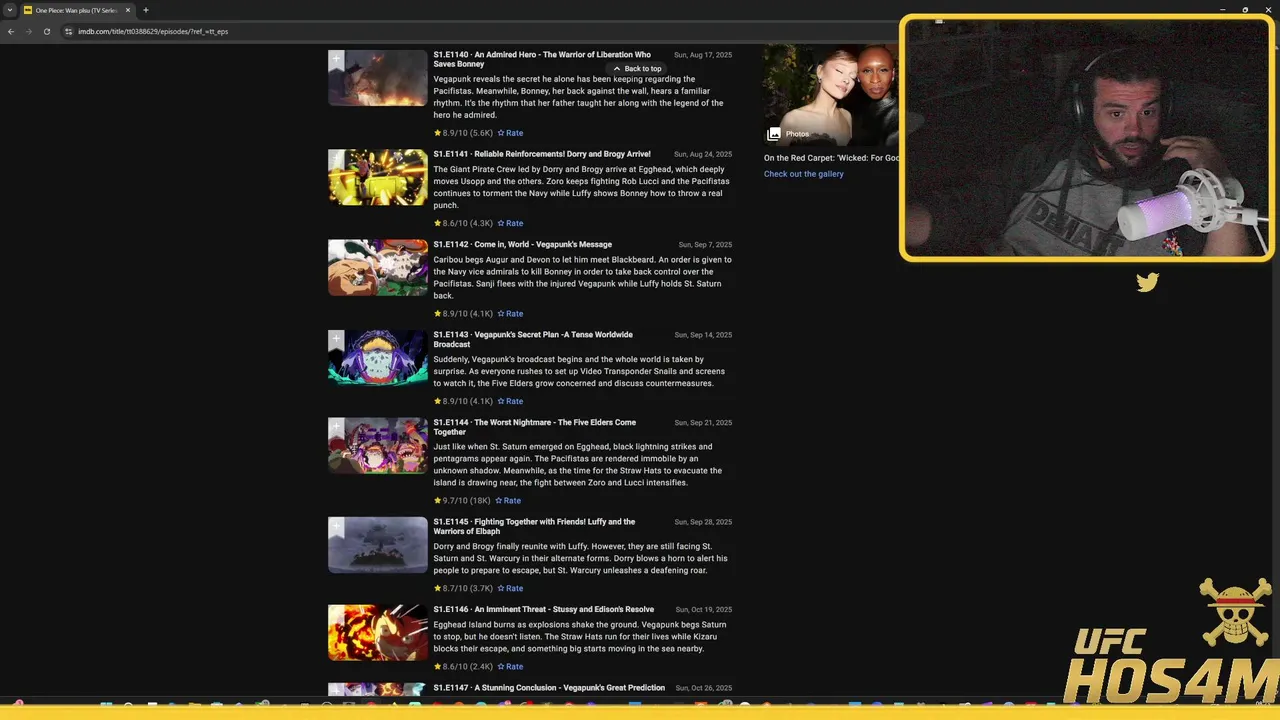Image resolution: width=1280 pixels, height=720 pixels.
Task: Open the E1145 episode thumbnail image
Action: point(378,544)
